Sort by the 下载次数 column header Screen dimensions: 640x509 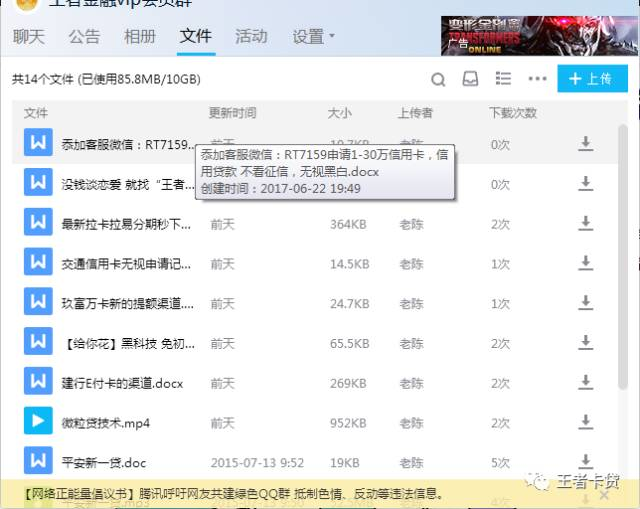[513, 113]
